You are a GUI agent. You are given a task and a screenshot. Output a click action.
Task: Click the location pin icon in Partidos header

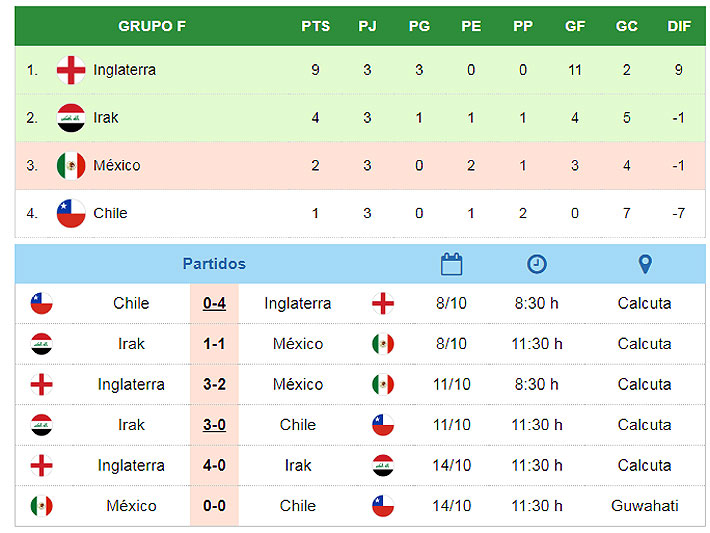coord(645,264)
